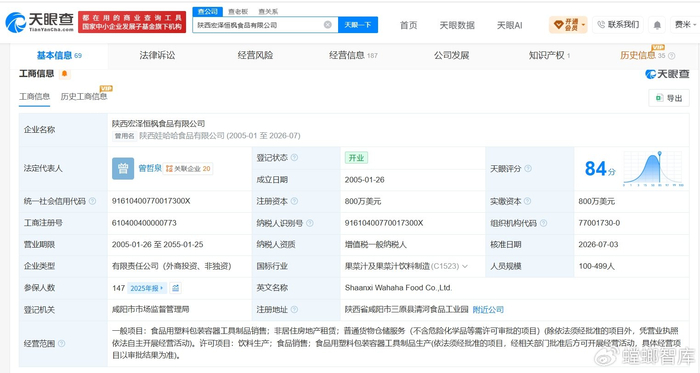
Task: Click 天眼一下 search button
Action: (x=358, y=25)
